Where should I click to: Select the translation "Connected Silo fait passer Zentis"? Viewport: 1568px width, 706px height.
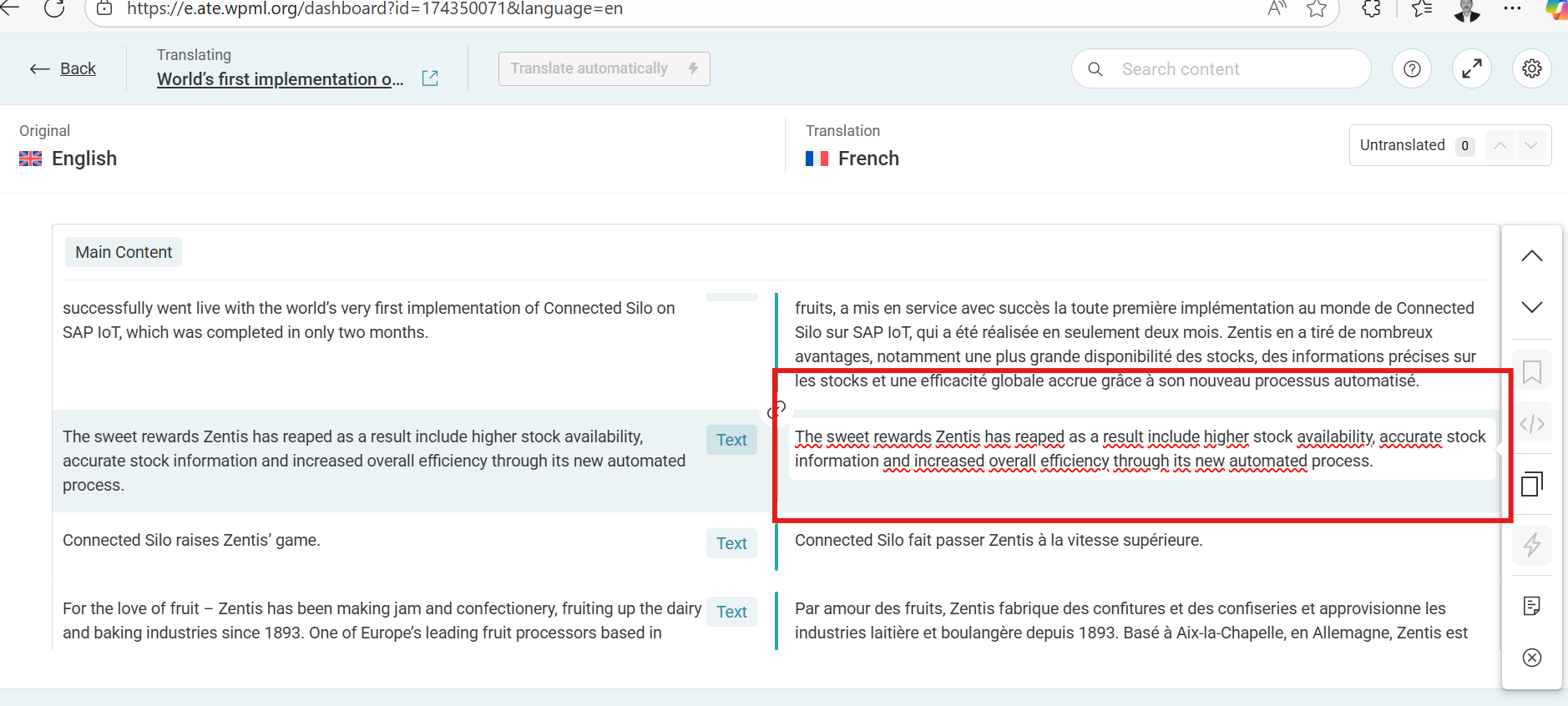999,540
